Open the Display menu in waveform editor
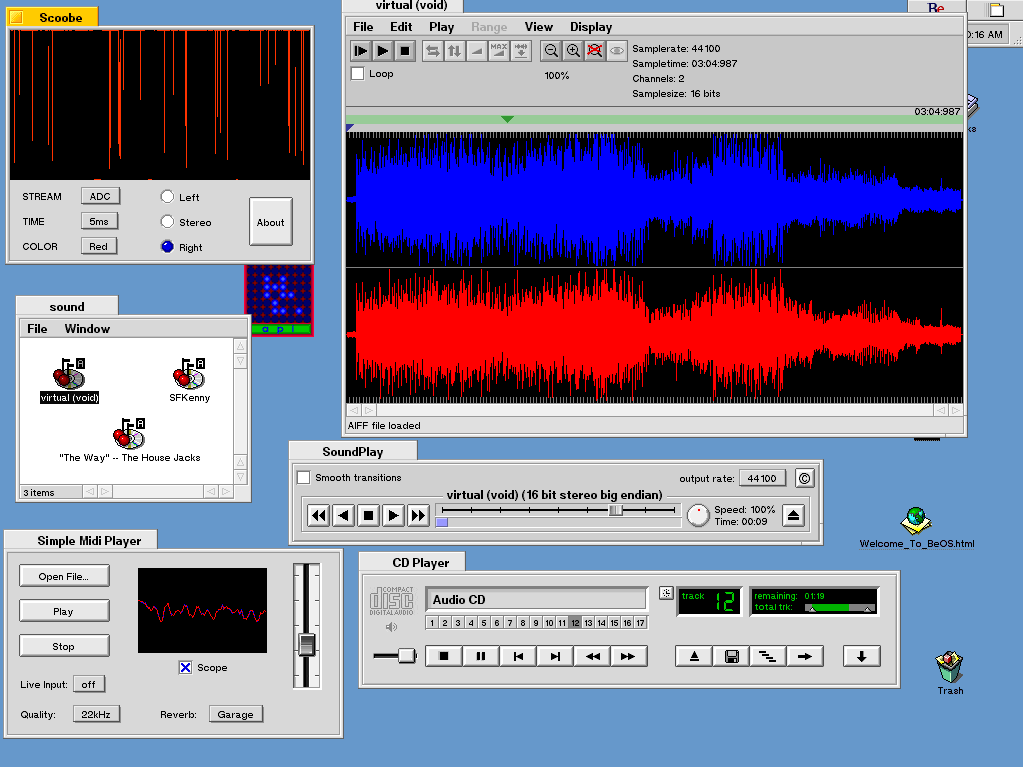Viewport: 1024px width, 768px height. coord(591,27)
